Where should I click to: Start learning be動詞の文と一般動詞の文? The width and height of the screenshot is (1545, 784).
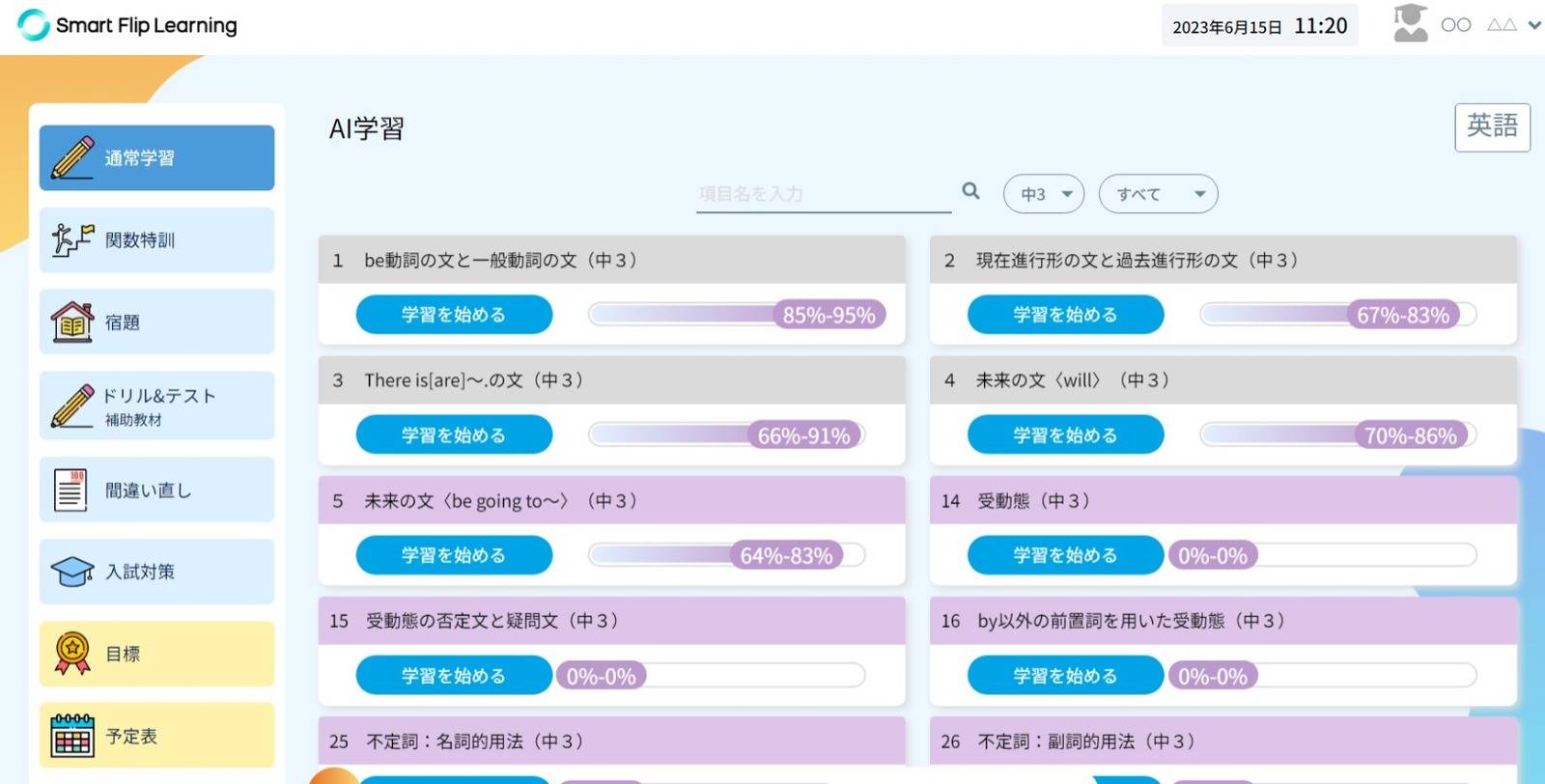coord(454,315)
